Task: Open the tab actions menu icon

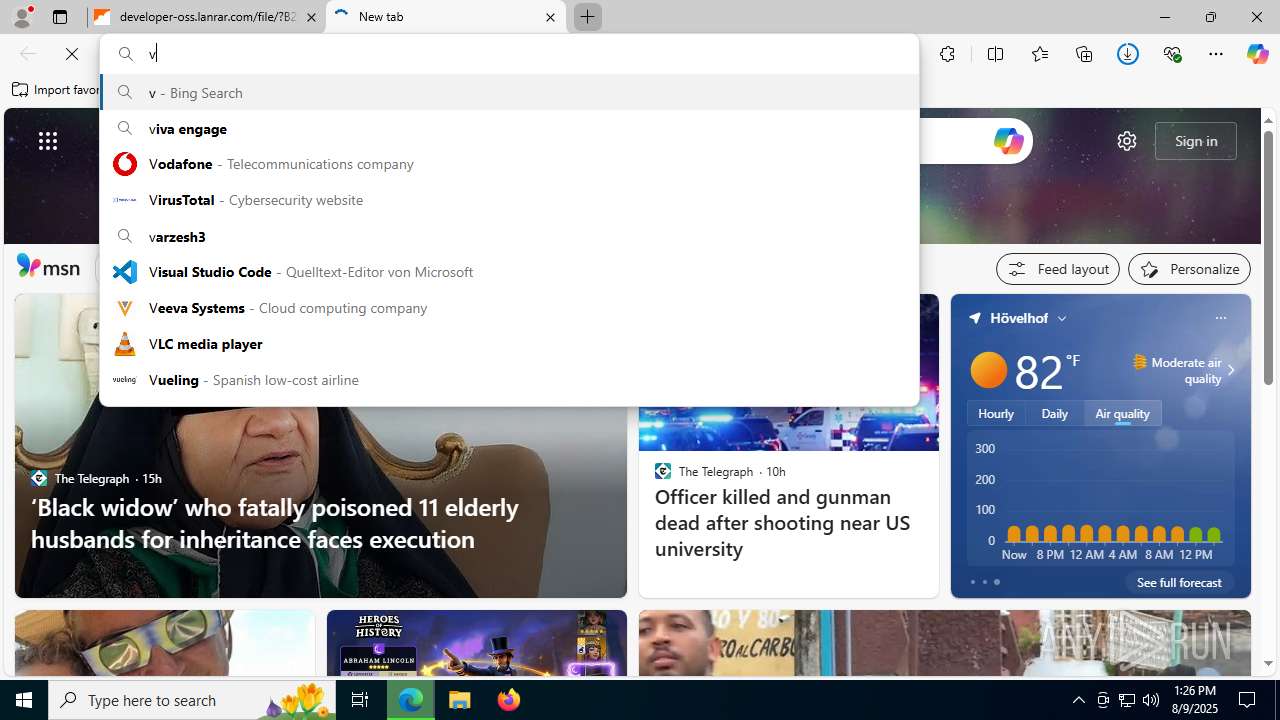Action: coord(60,17)
